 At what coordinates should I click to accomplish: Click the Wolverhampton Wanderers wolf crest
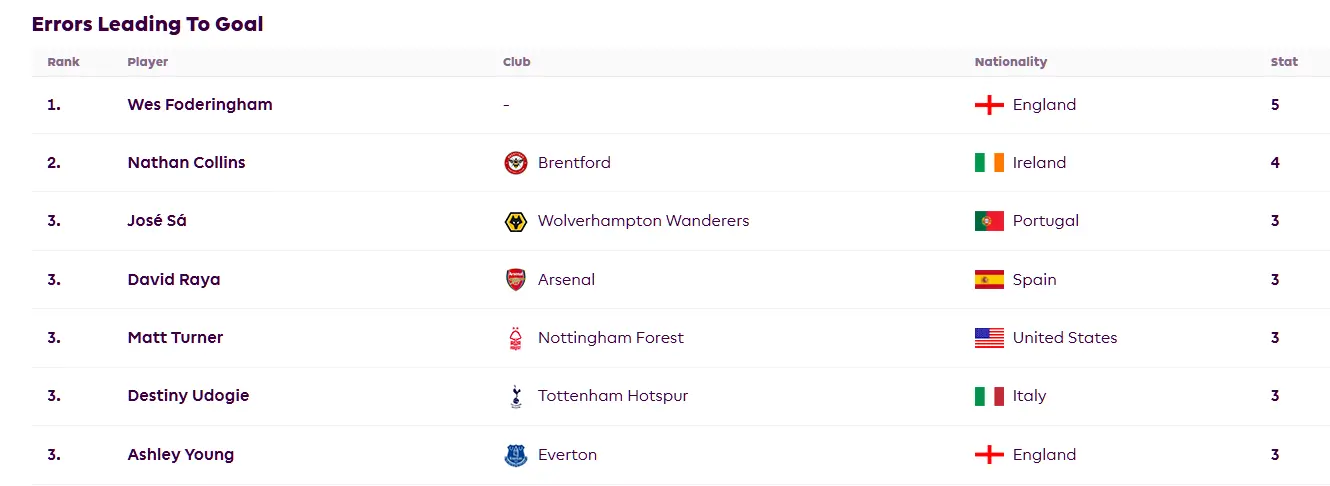516,221
